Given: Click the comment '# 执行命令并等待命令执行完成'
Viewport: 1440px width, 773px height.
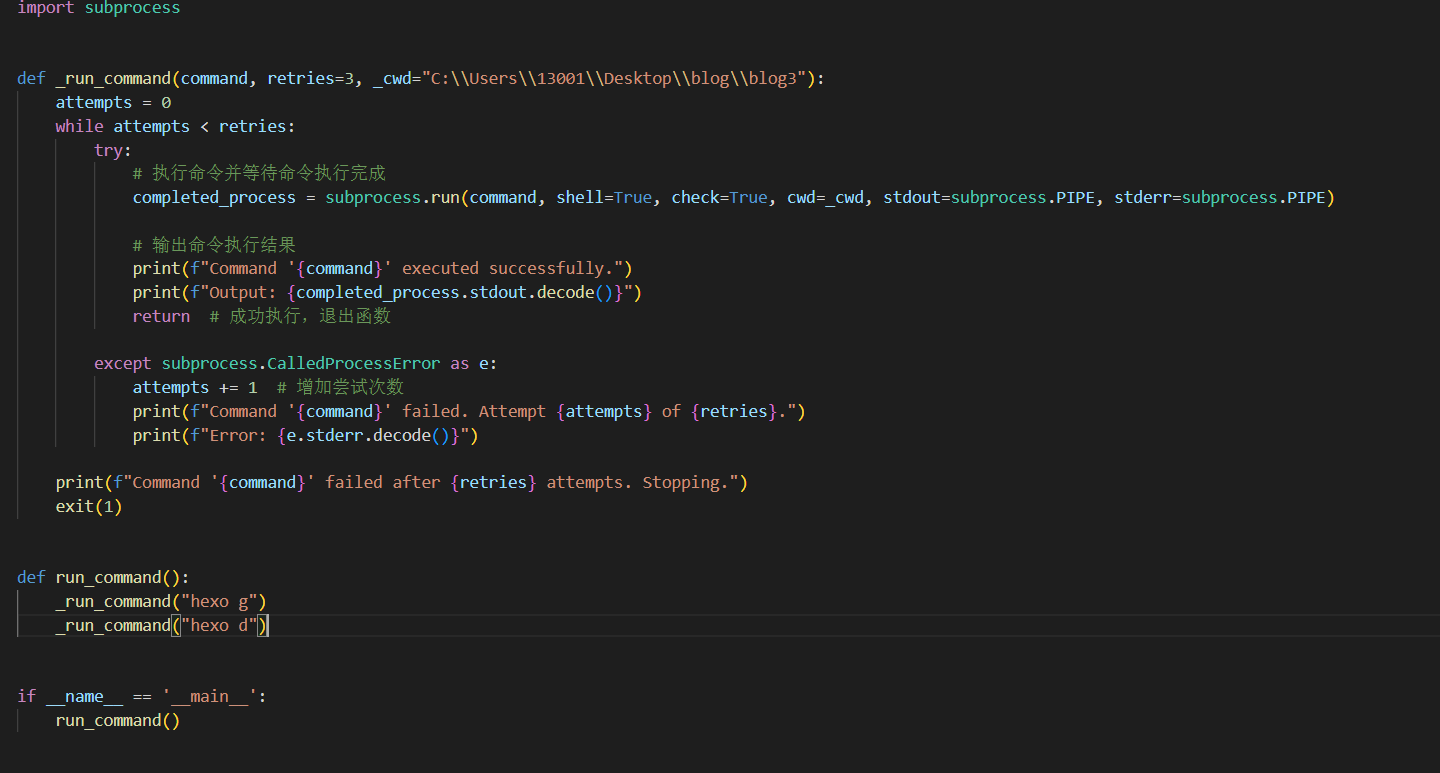Looking at the screenshot, I should [x=259, y=174].
